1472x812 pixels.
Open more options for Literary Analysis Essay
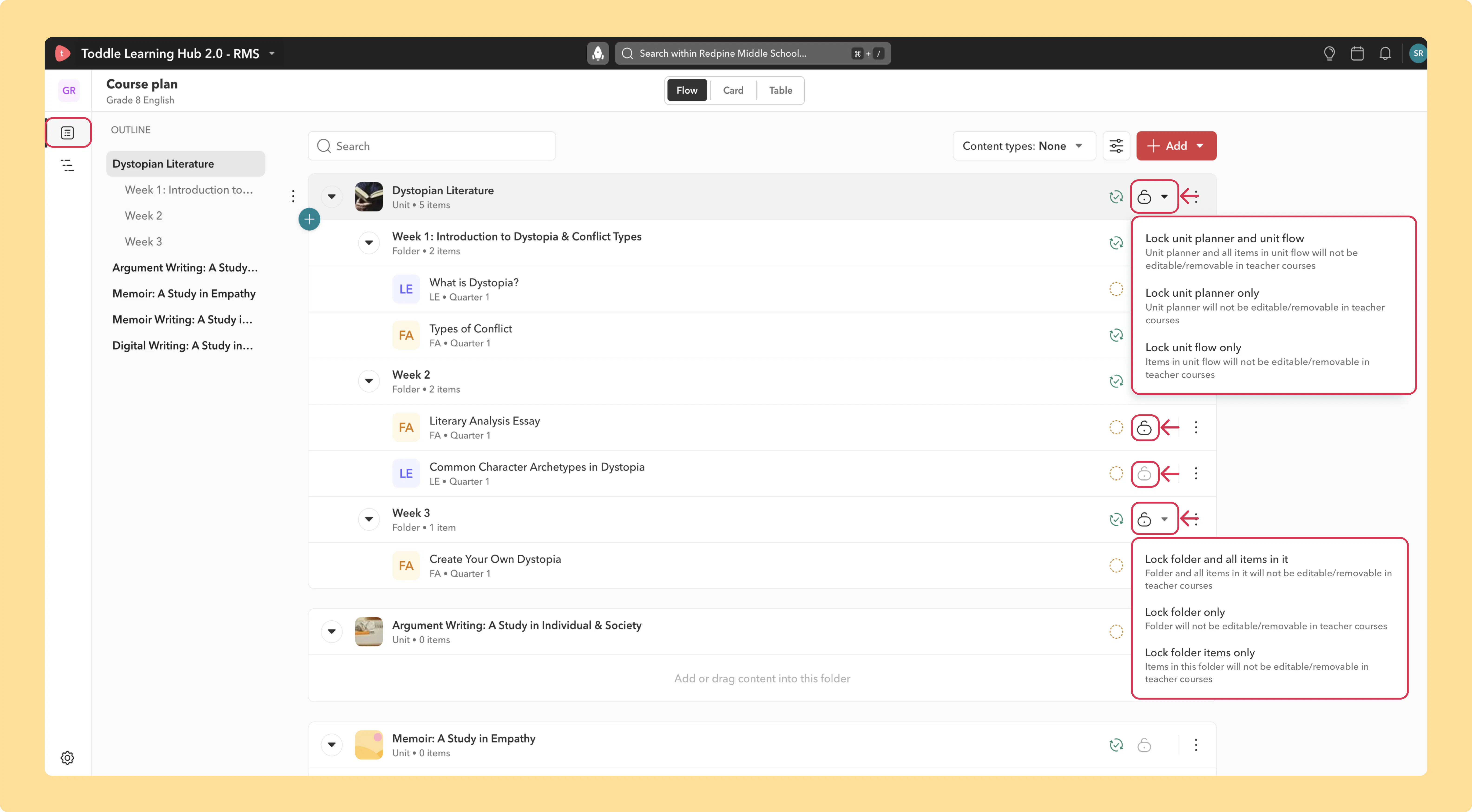point(1196,427)
